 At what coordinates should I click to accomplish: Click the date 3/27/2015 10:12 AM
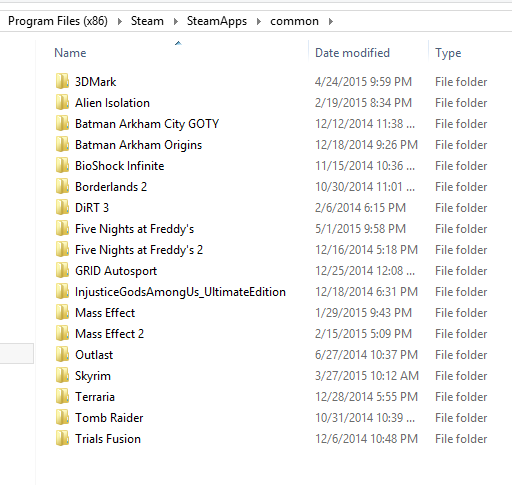(x=367, y=376)
